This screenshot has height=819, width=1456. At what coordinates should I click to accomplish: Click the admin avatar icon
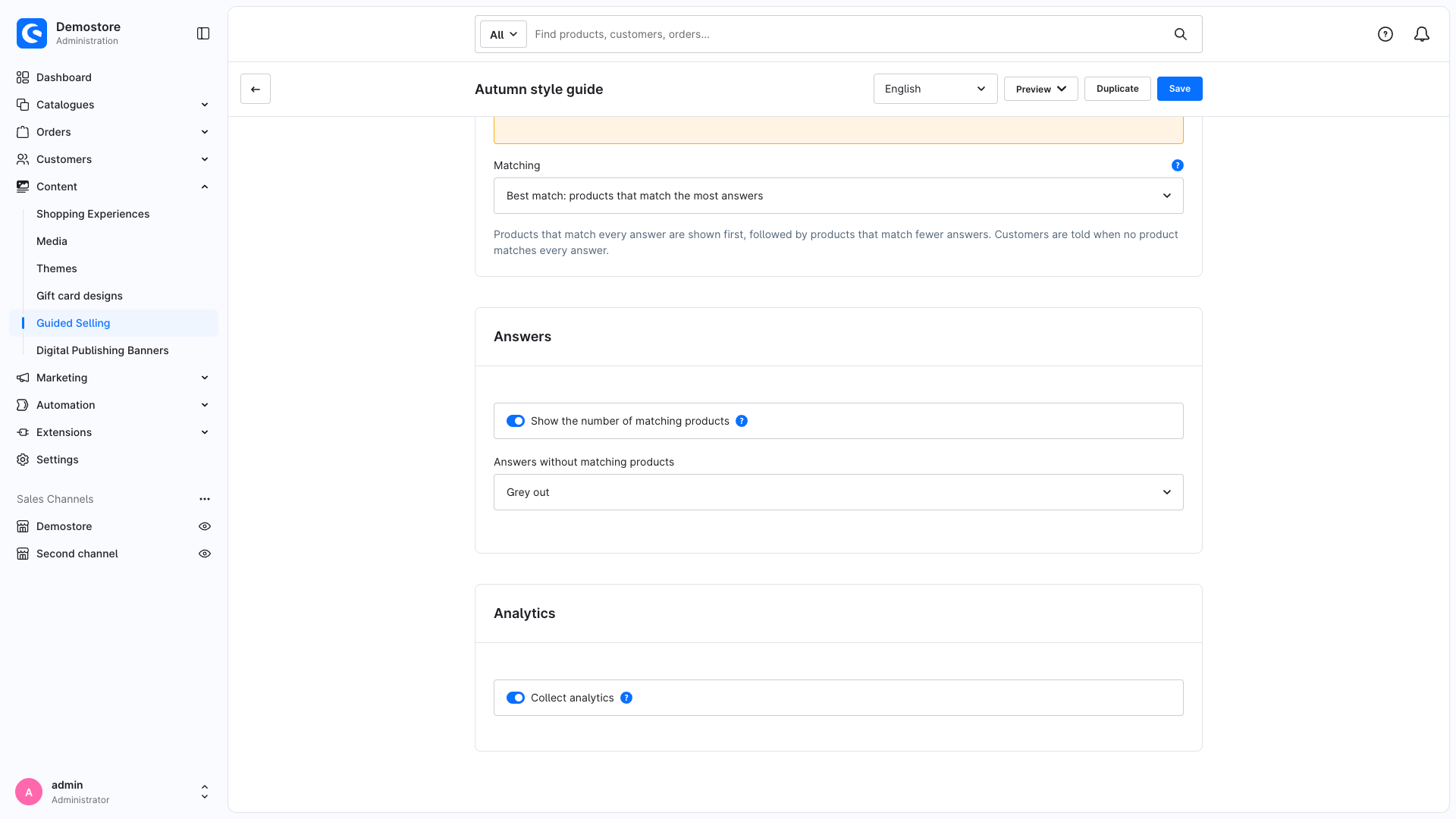coord(29,792)
